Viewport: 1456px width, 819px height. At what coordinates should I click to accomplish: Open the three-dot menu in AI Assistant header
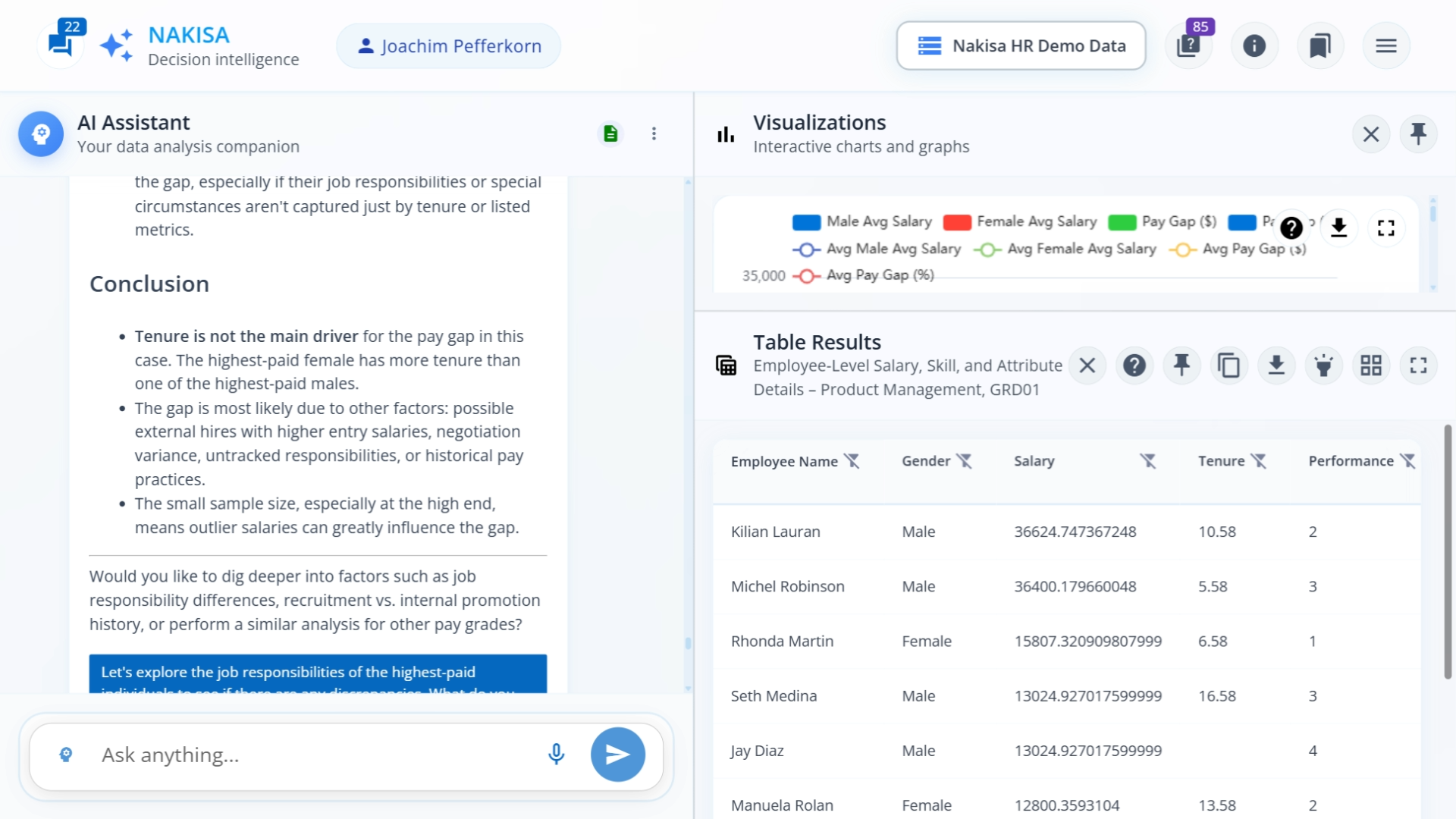654,133
